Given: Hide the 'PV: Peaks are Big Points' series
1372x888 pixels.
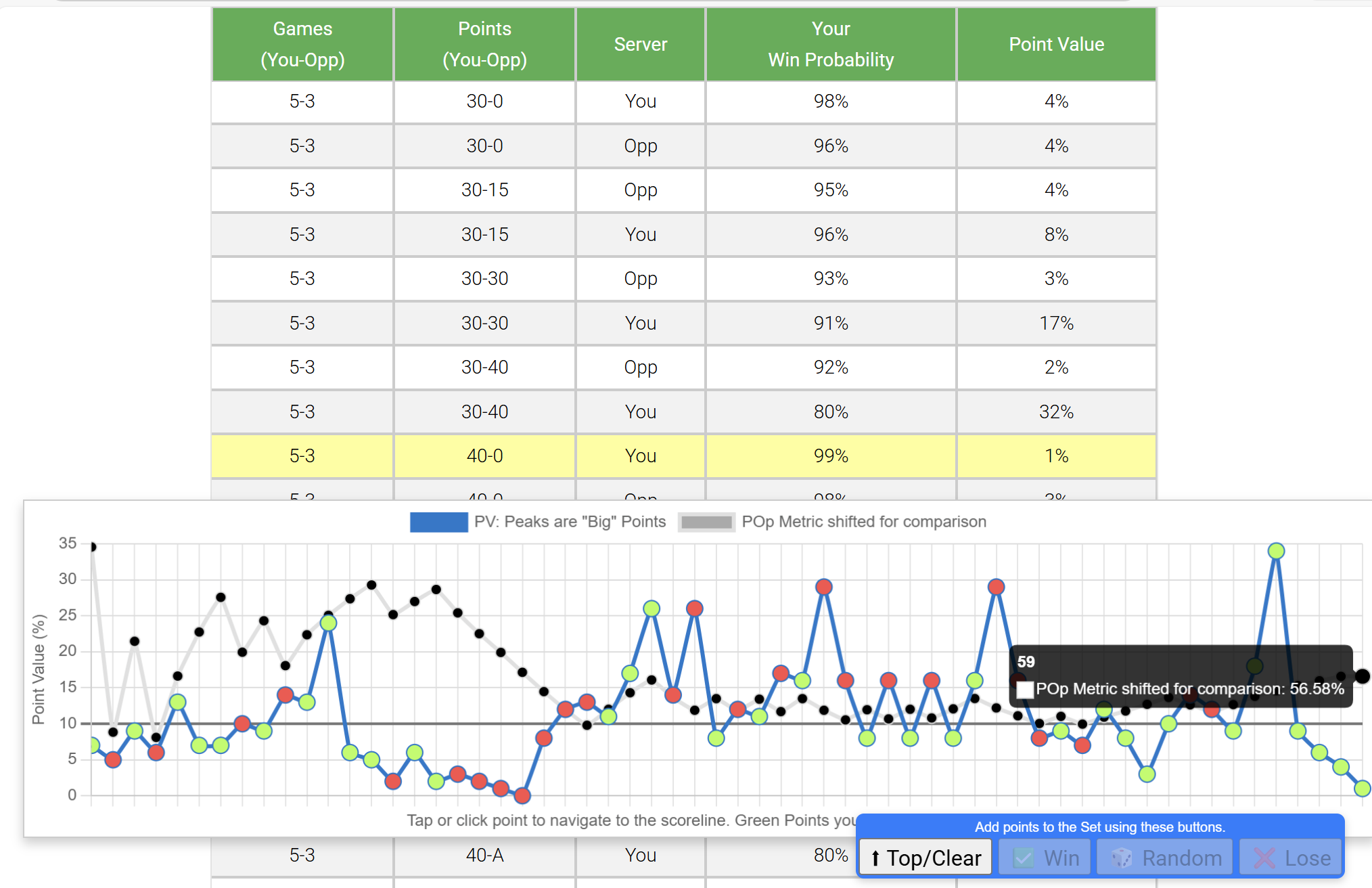Looking at the screenshot, I should click(x=570, y=522).
